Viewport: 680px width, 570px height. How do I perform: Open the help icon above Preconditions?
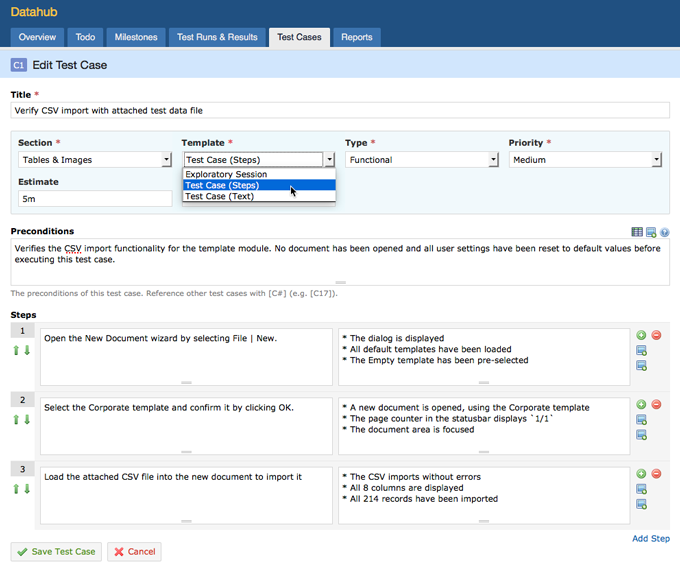coord(664,232)
